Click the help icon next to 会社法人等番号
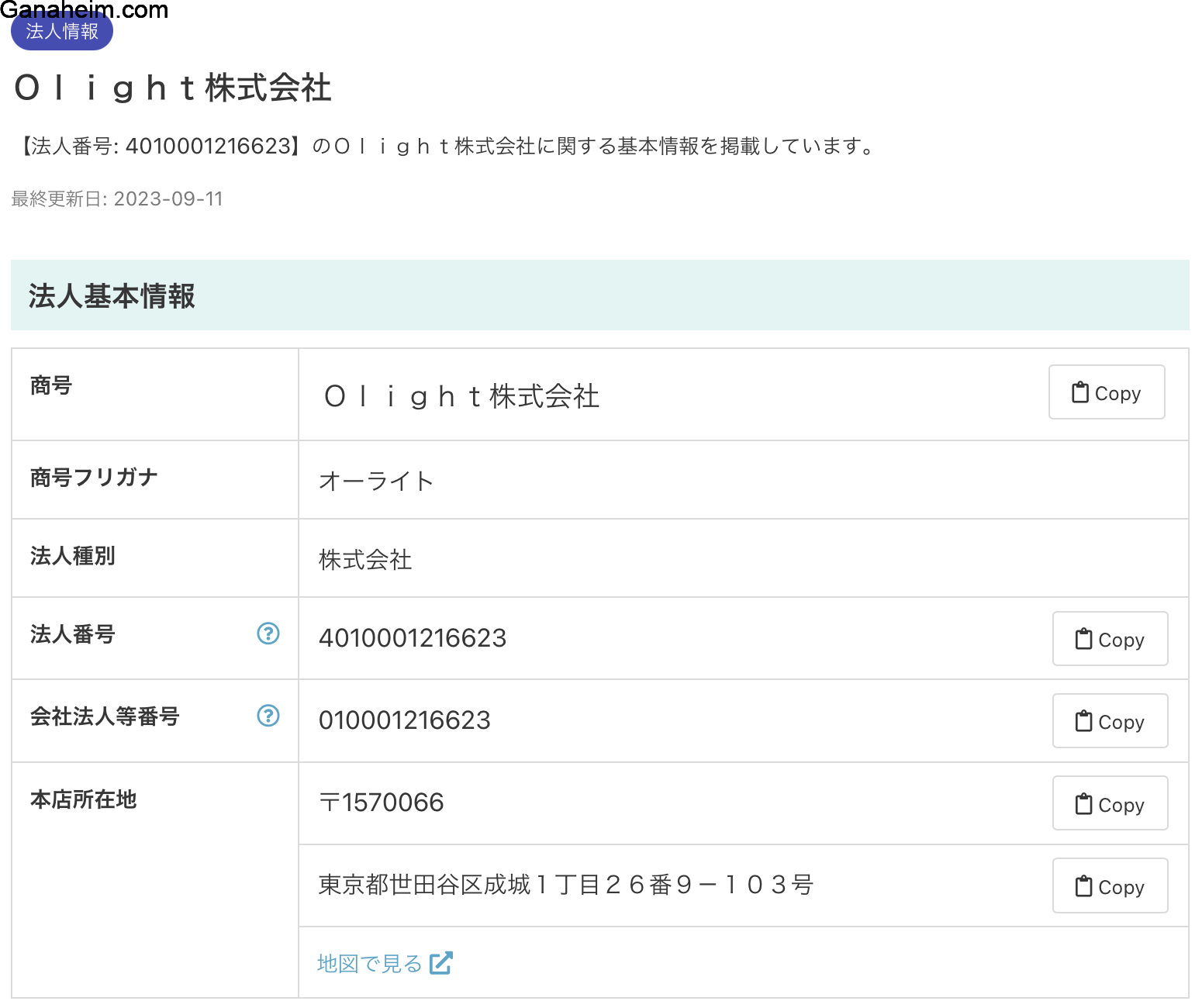1202x1008 pixels. point(268,716)
